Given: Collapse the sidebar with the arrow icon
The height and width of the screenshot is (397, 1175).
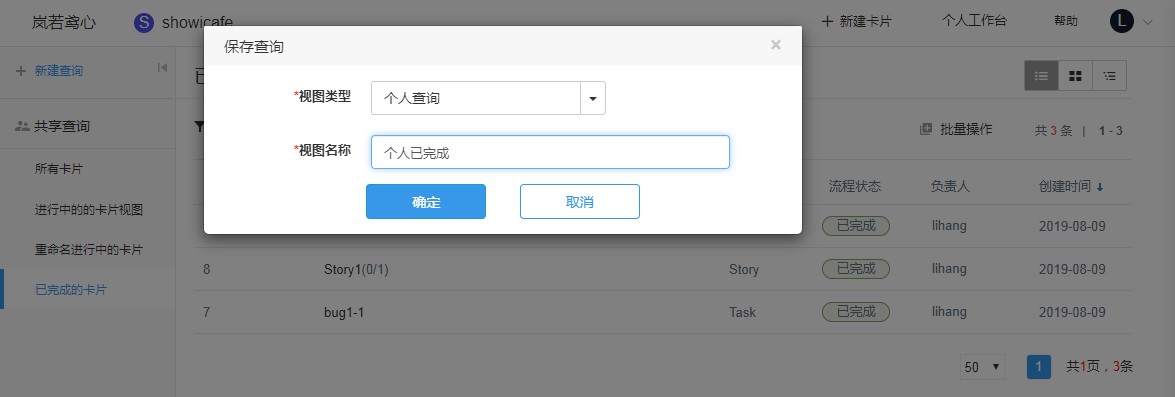Looking at the screenshot, I should tap(162, 68).
